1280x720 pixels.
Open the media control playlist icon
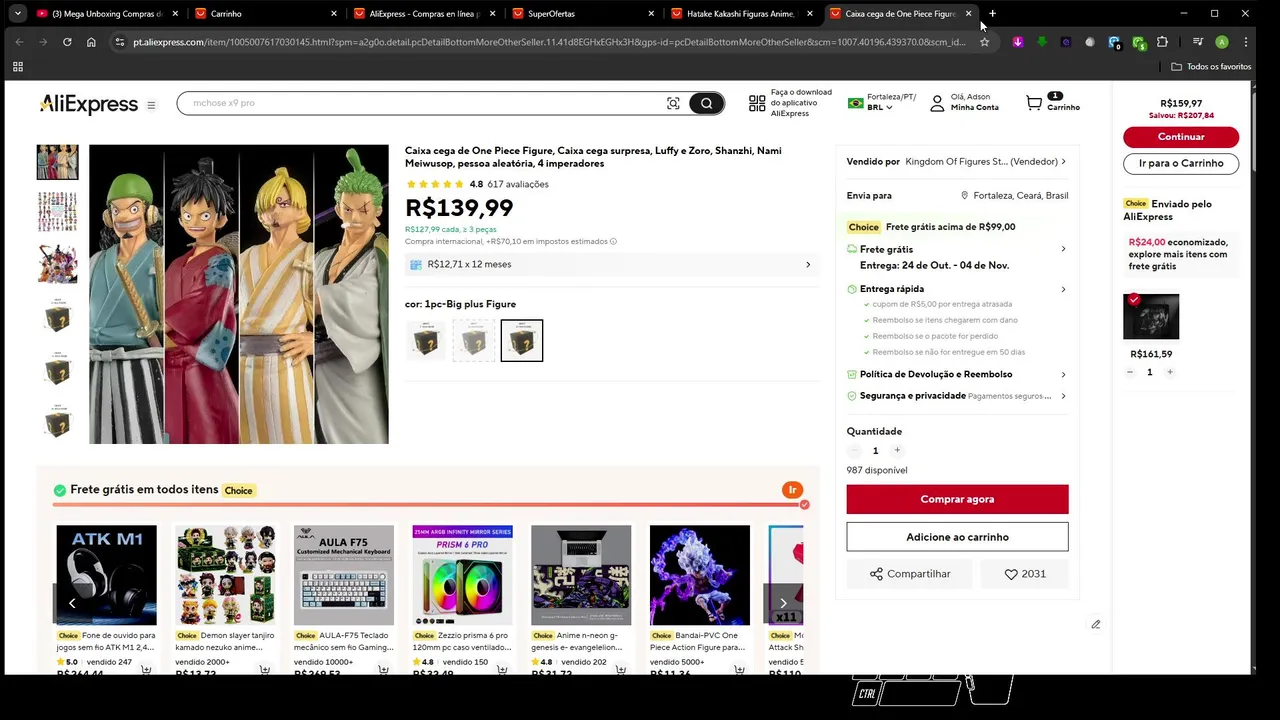pos(1198,42)
